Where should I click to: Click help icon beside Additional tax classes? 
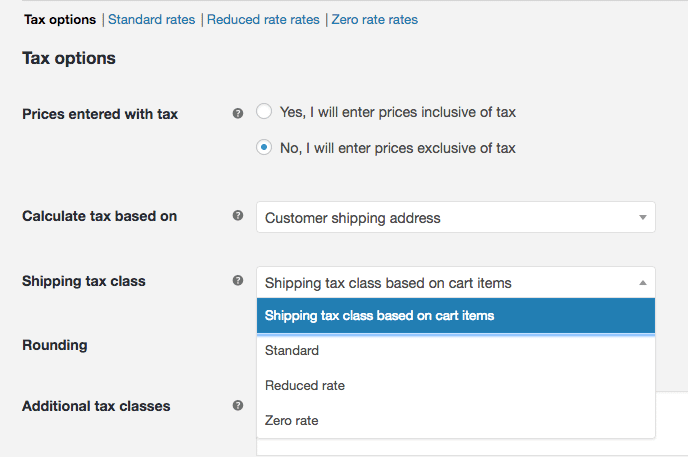(x=238, y=405)
